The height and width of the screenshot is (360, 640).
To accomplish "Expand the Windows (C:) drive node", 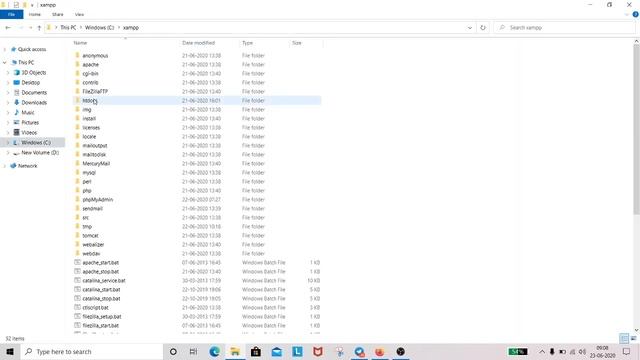I will click(x=8, y=142).
